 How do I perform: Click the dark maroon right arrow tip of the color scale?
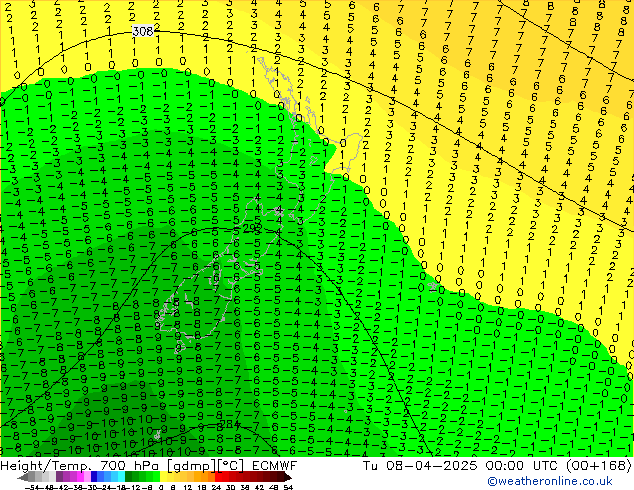(x=288, y=477)
